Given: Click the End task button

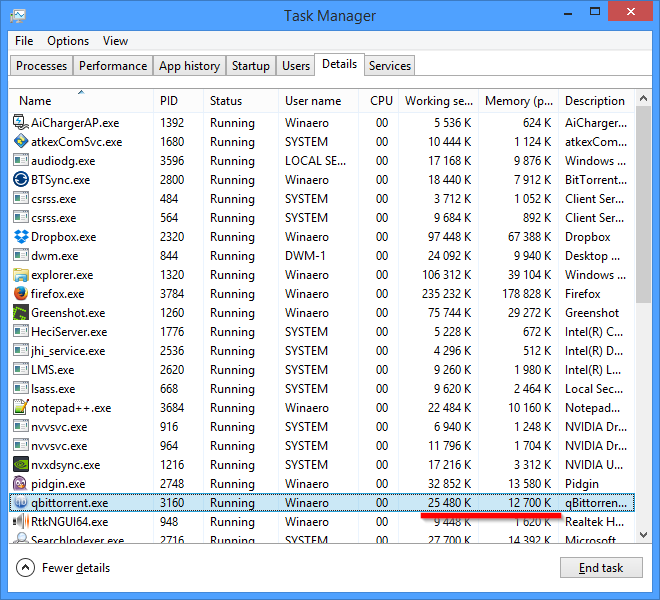Looking at the screenshot, I should [601, 568].
